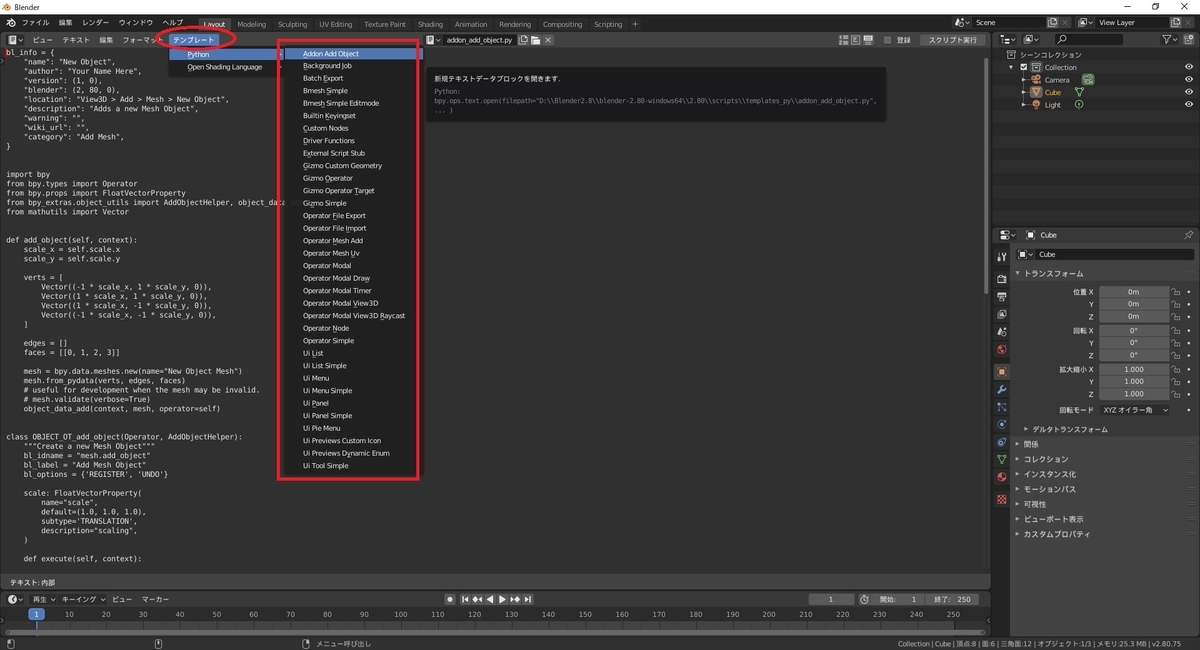Toggle lock for 拡大縮小 X field
The height and width of the screenshot is (650, 1200).
click(x=1177, y=369)
